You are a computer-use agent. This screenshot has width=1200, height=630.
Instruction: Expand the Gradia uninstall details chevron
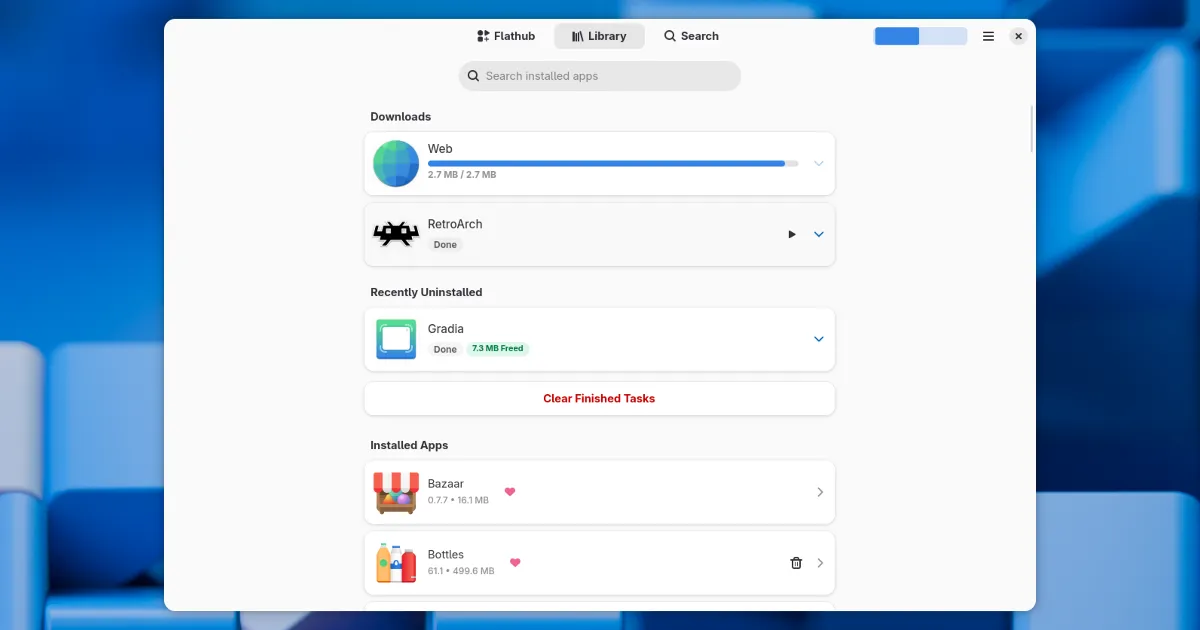tap(818, 339)
